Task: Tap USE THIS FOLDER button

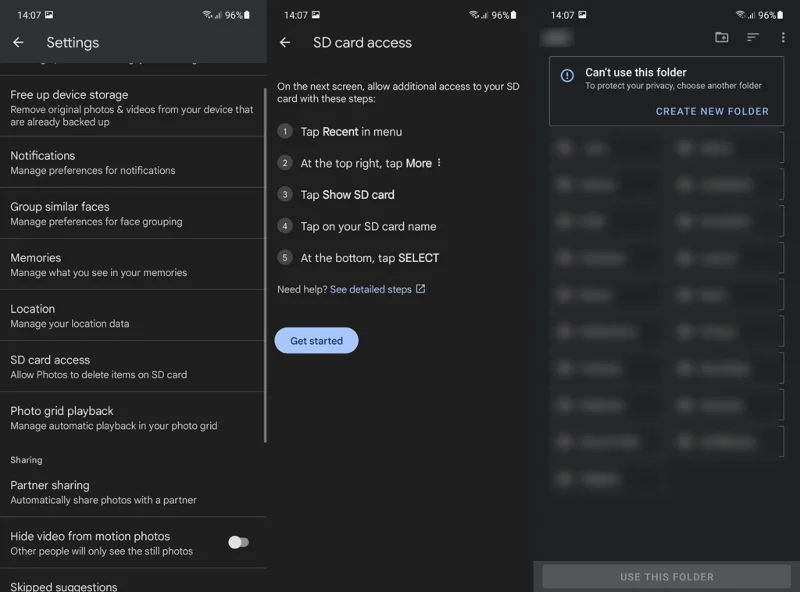Action: [667, 577]
